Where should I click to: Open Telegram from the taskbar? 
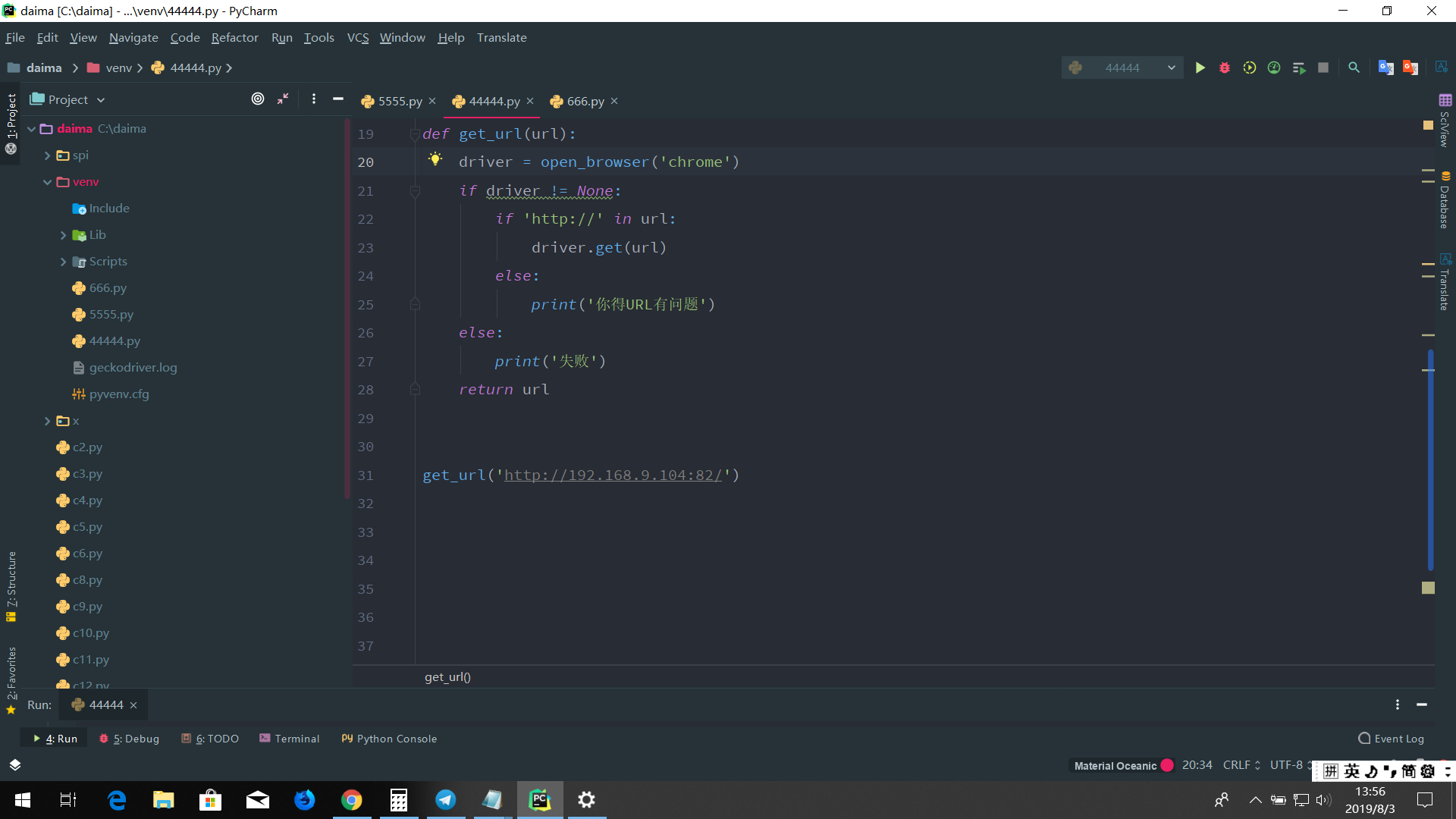click(x=446, y=800)
